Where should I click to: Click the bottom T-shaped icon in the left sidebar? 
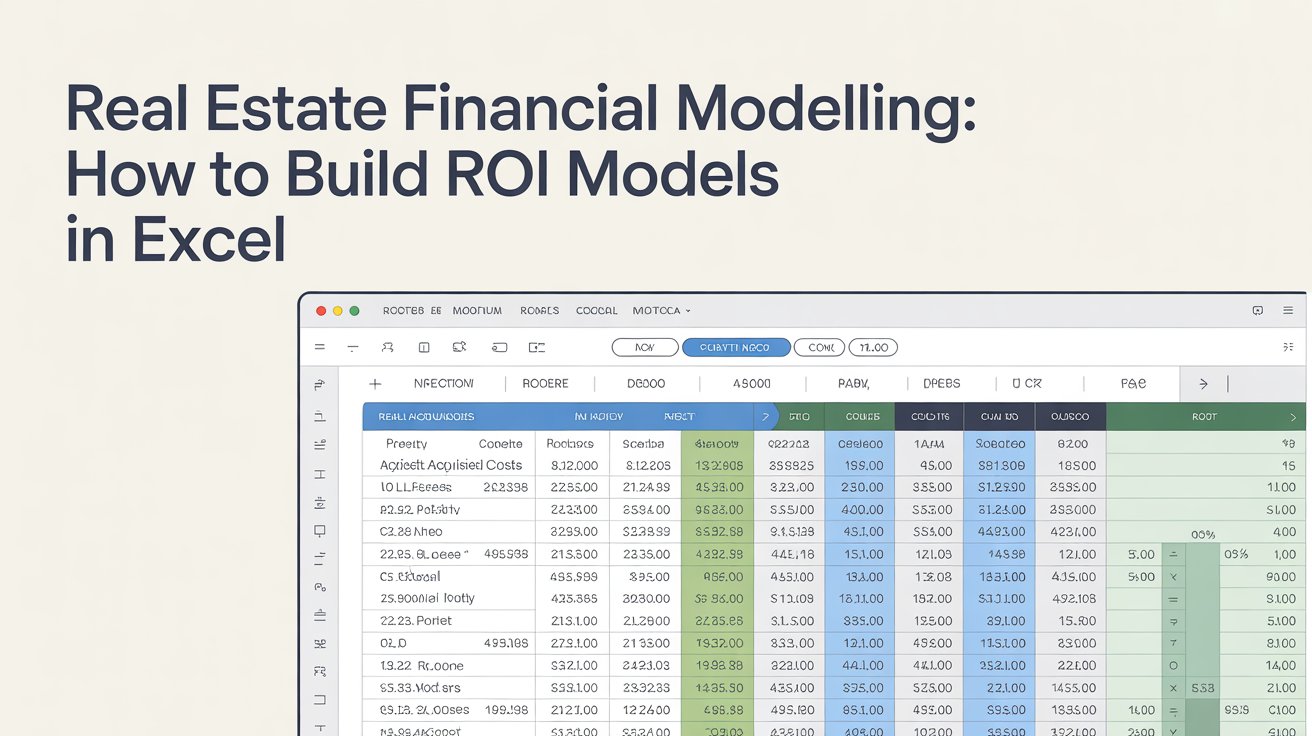coord(318,728)
